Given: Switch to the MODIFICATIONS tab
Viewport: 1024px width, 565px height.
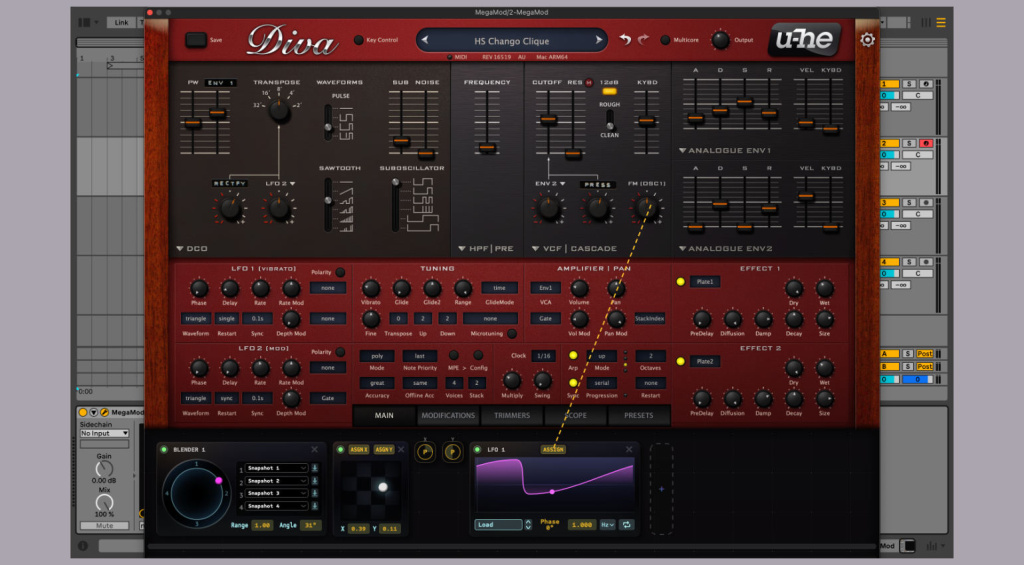Looking at the screenshot, I should (x=448, y=415).
